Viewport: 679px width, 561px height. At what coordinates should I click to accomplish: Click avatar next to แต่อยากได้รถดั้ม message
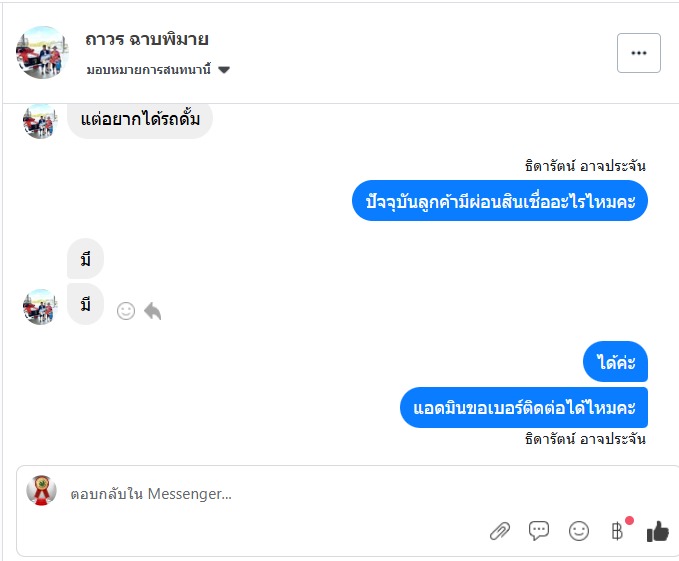coord(40,121)
